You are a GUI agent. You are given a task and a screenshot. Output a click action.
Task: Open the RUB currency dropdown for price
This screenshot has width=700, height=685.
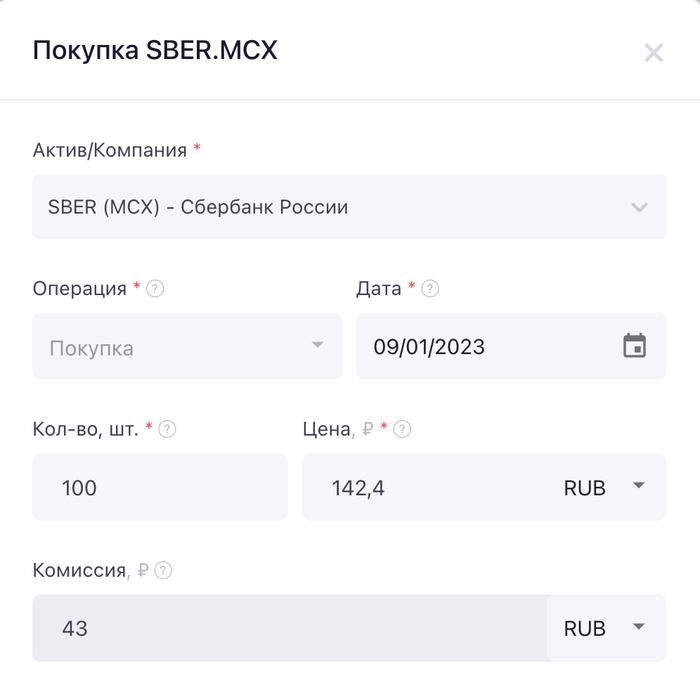coord(600,487)
